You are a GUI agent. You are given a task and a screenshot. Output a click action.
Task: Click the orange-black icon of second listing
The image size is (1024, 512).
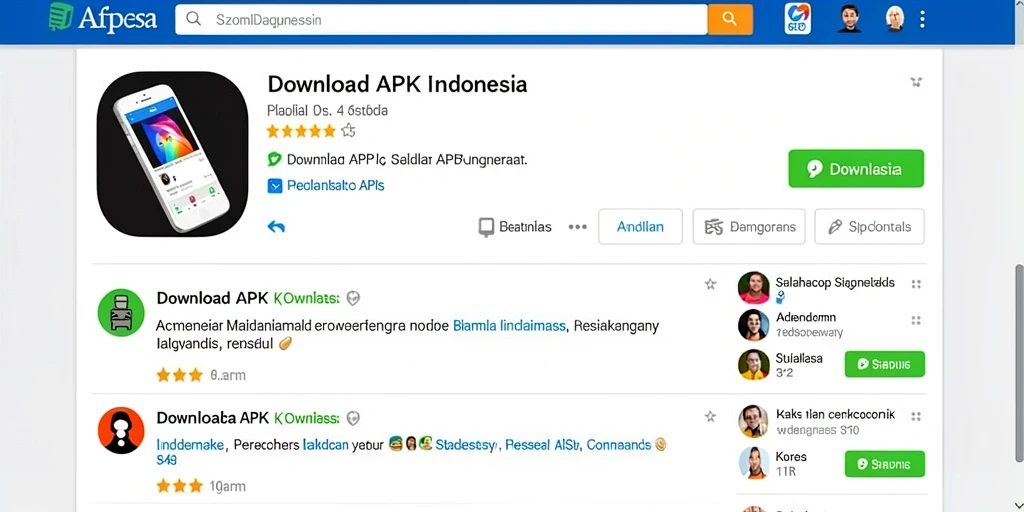[121, 430]
